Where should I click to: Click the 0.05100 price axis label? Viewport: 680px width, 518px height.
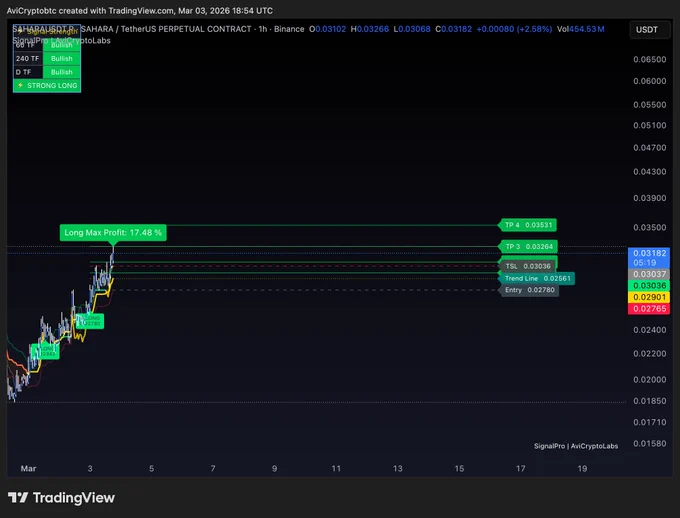[x=650, y=125]
